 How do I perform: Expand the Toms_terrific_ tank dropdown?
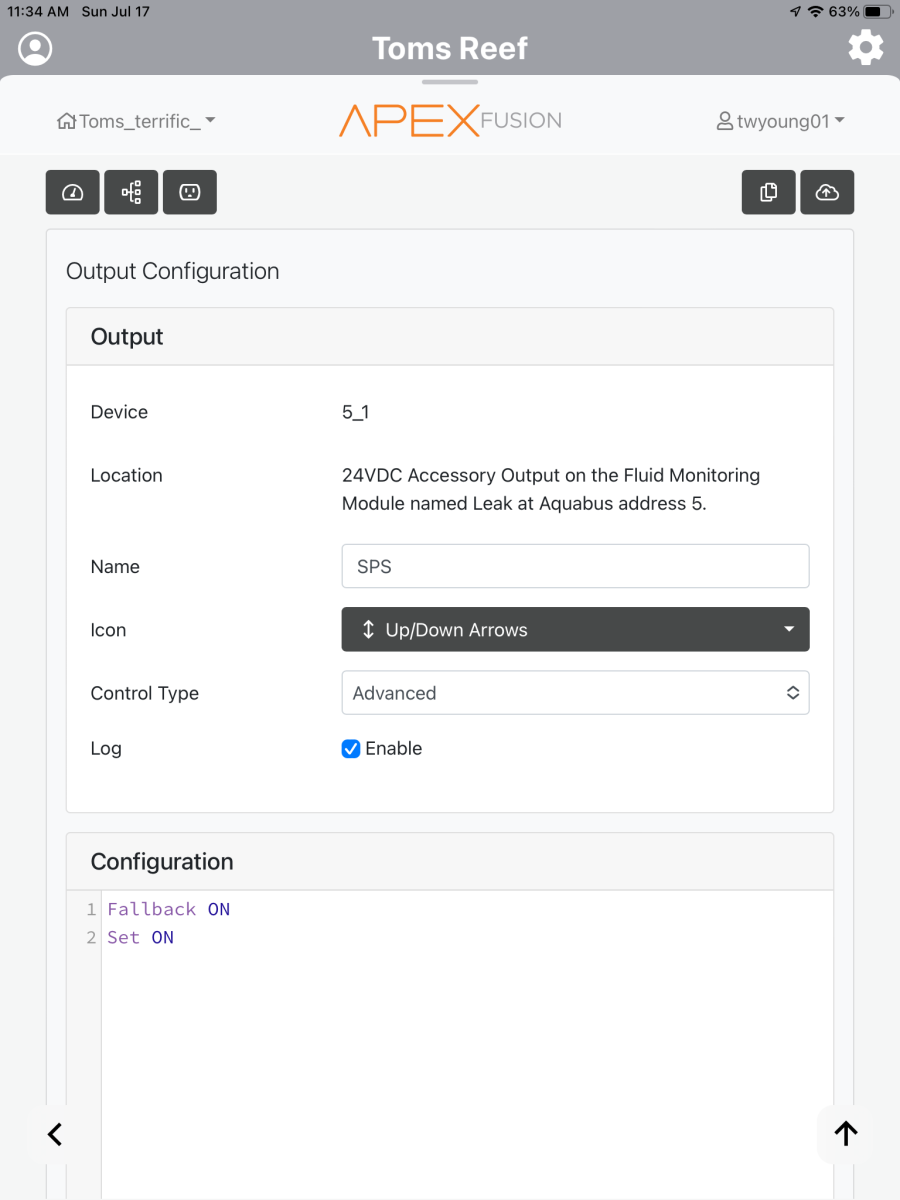pos(137,121)
